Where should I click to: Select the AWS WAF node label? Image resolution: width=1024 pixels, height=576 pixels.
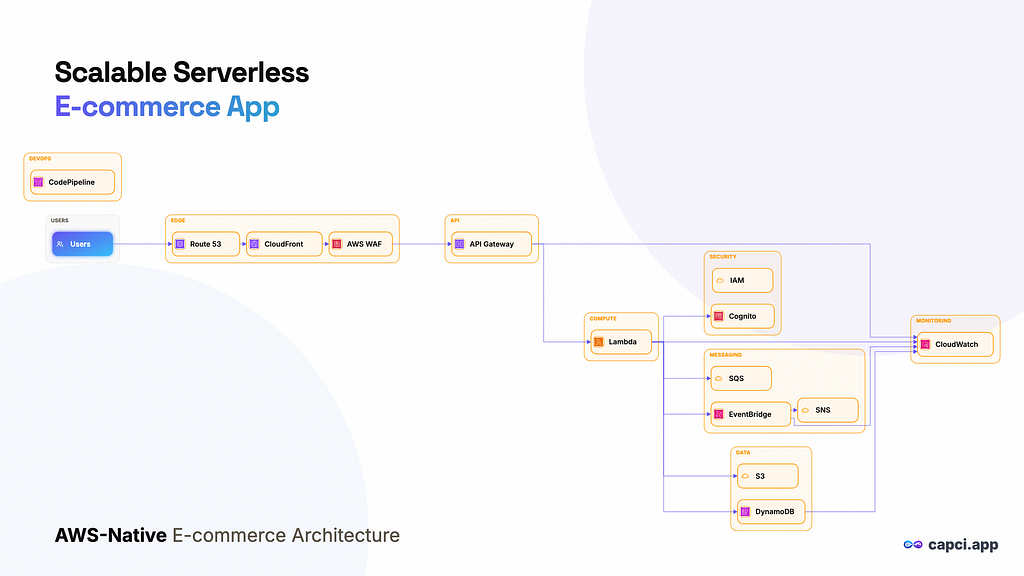364,244
